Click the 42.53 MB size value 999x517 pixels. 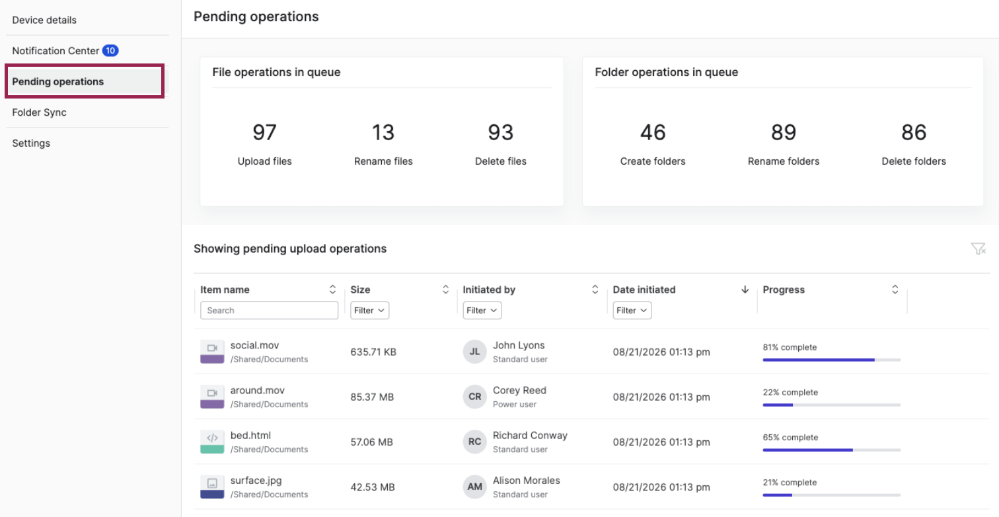pyautogui.click(x=373, y=488)
